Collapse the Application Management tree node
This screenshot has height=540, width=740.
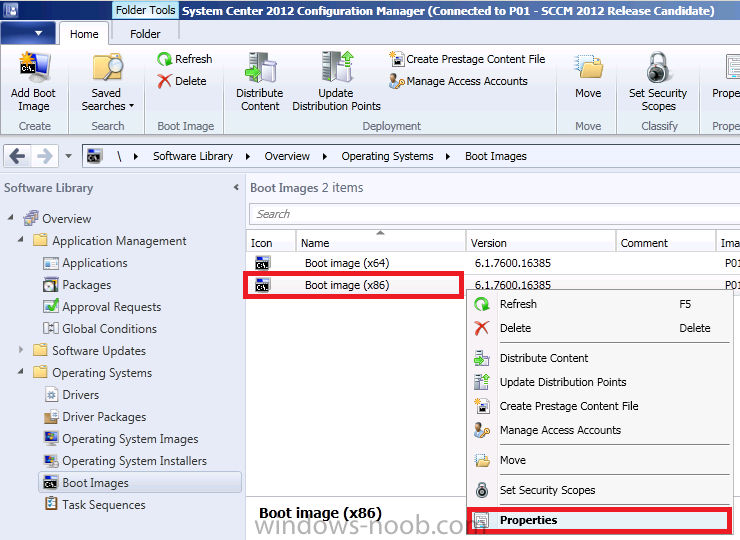[21, 240]
